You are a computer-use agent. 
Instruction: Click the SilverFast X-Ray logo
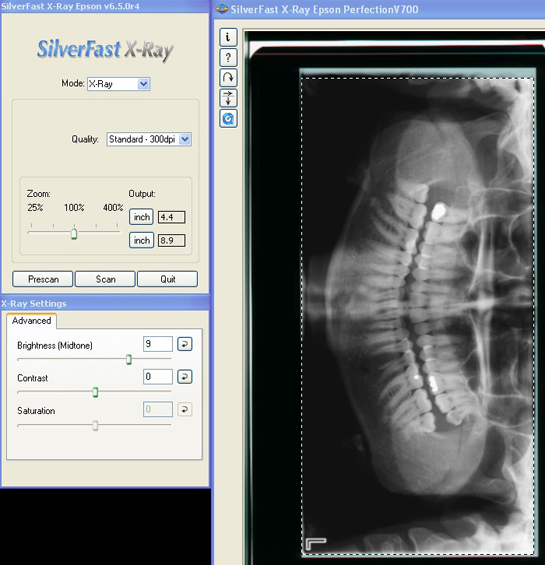(x=105, y=50)
